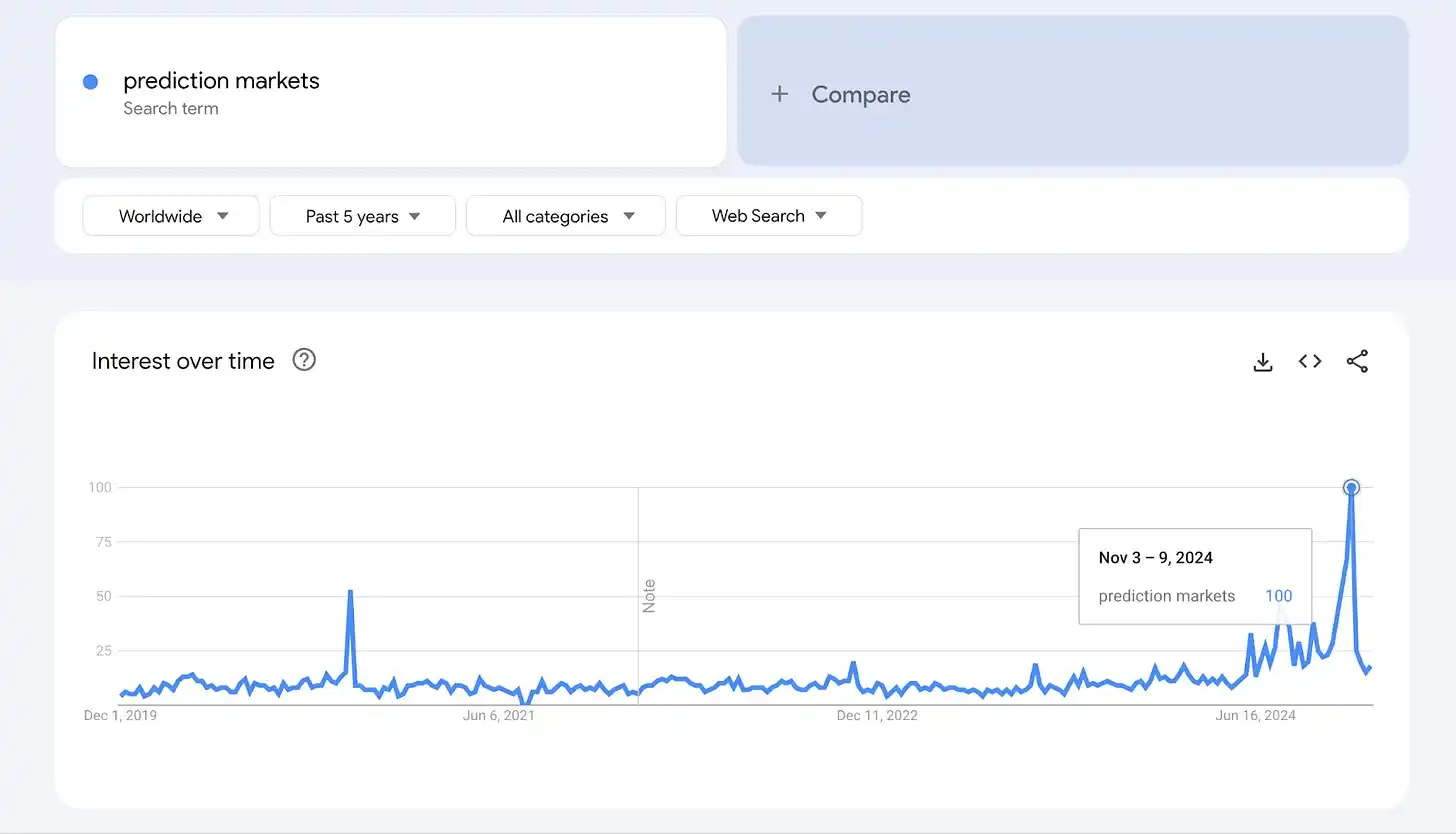The width and height of the screenshot is (1456, 834).
Task: Open the Worldwide region dropdown
Action: click(x=171, y=216)
